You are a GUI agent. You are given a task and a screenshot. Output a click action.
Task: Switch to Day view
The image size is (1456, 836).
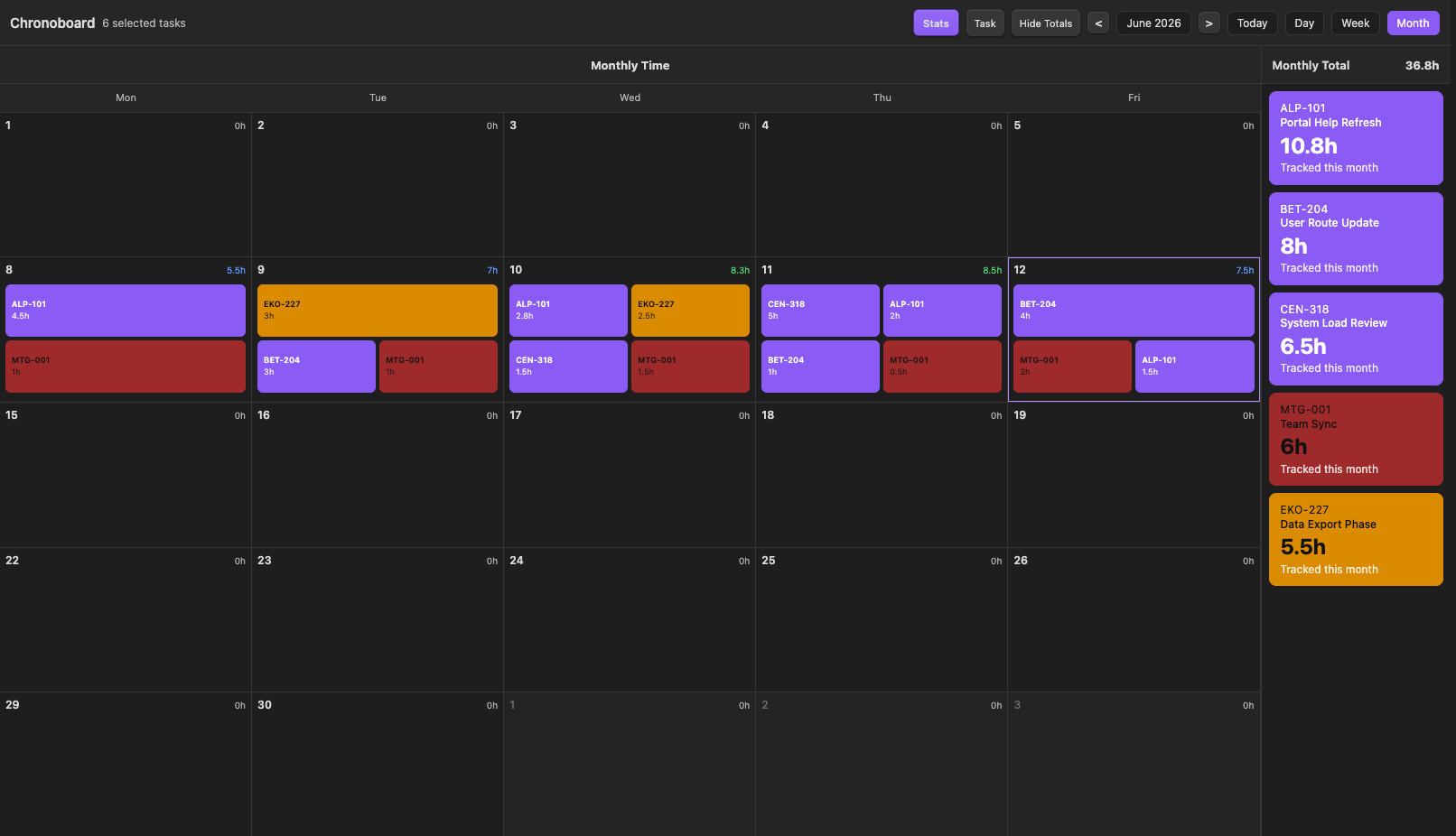(x=1304, y=23)
